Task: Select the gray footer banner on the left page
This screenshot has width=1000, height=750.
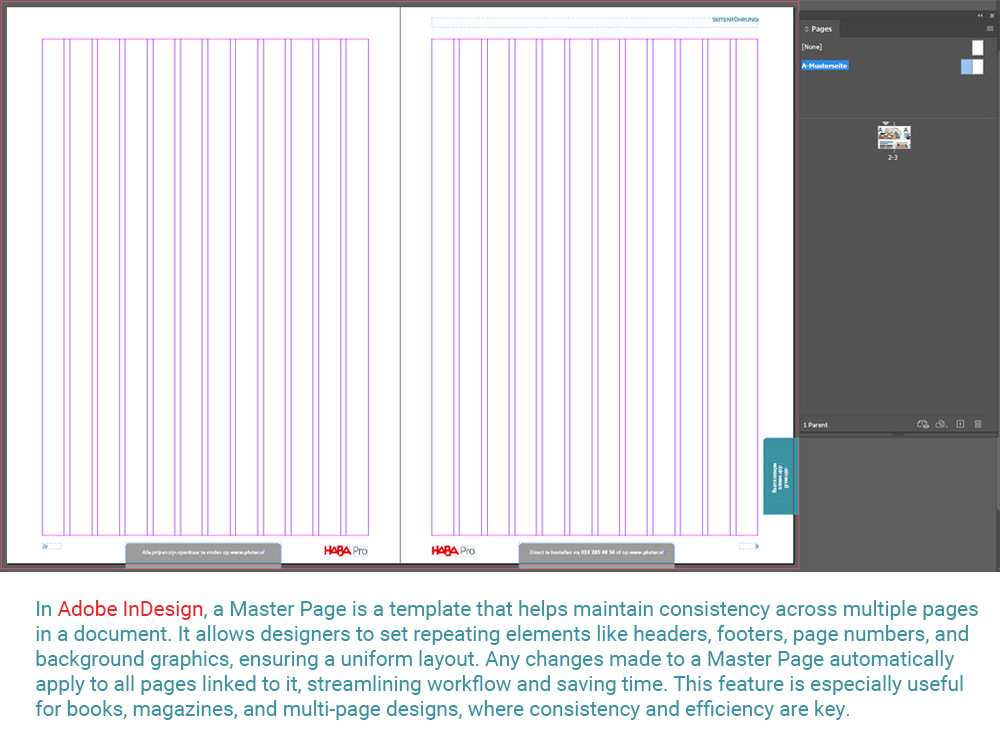Action: 203,553
